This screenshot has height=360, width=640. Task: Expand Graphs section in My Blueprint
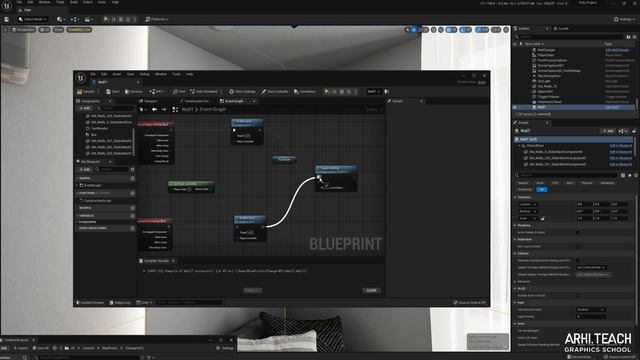(77, 178)
